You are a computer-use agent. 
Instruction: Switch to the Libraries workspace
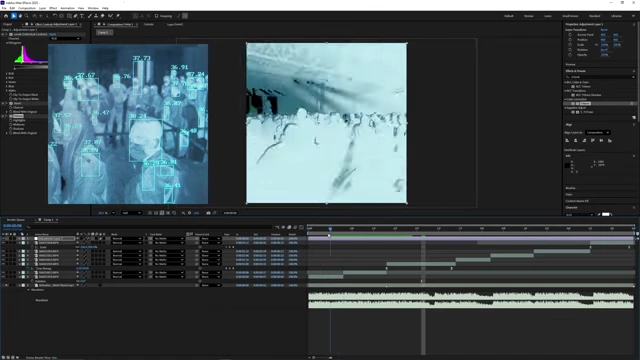(x=616, y=16)
